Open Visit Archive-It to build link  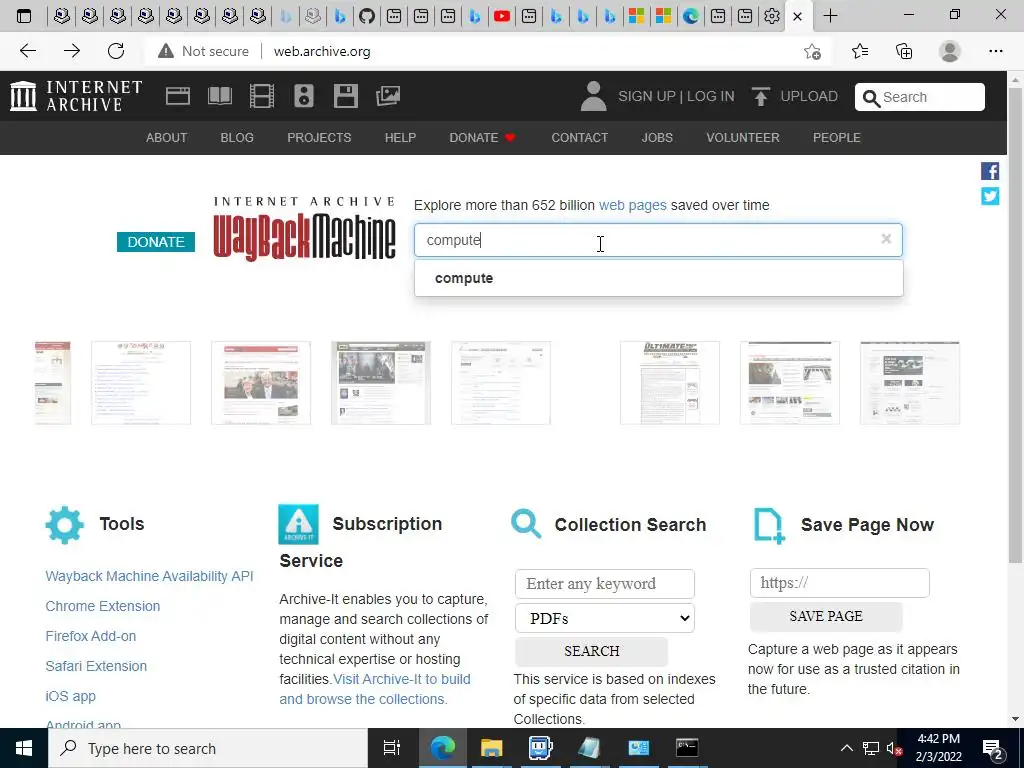[402, 679]
